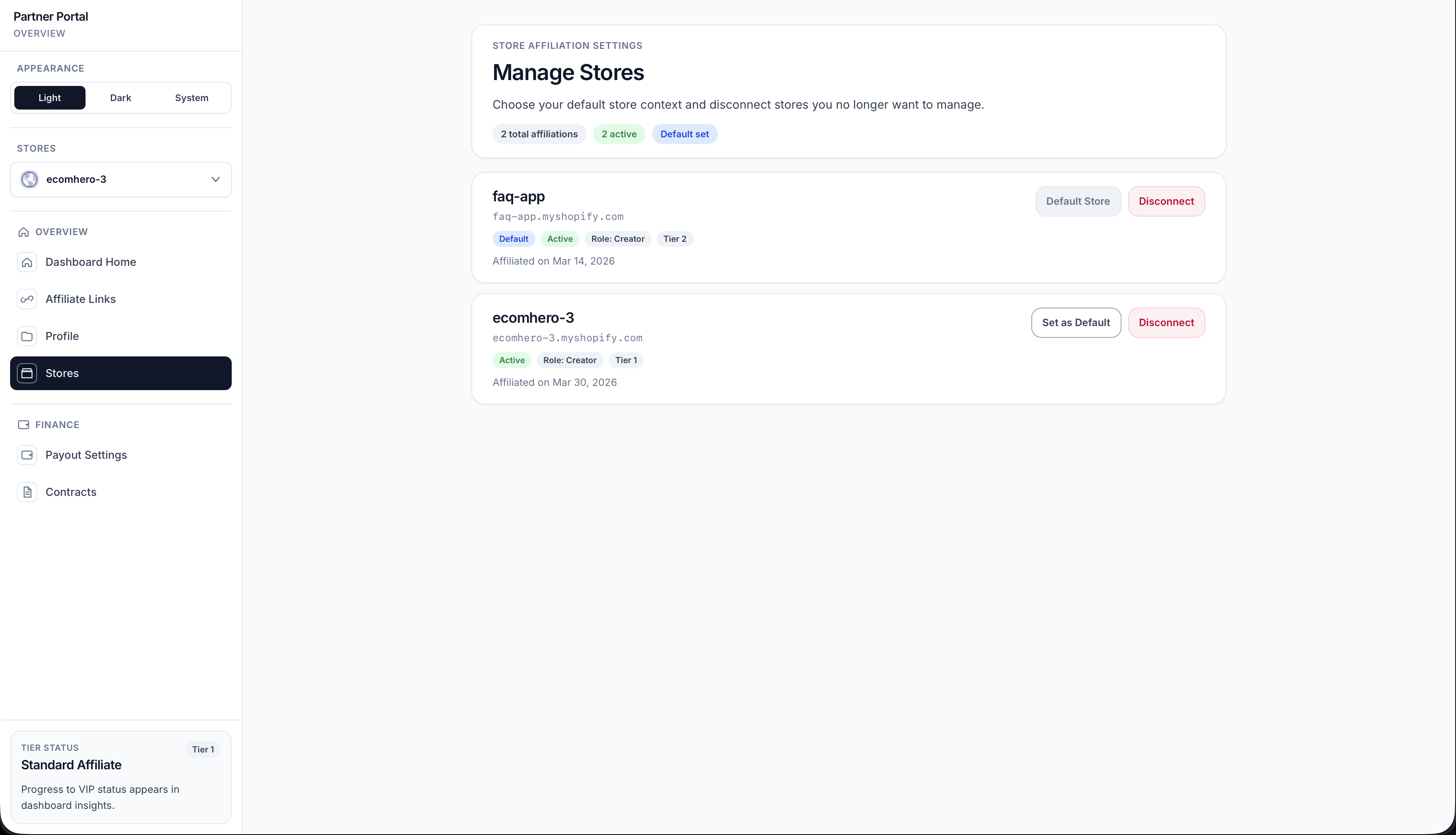
Task: Open the Contracts page
Action: [x=121, y=492]
